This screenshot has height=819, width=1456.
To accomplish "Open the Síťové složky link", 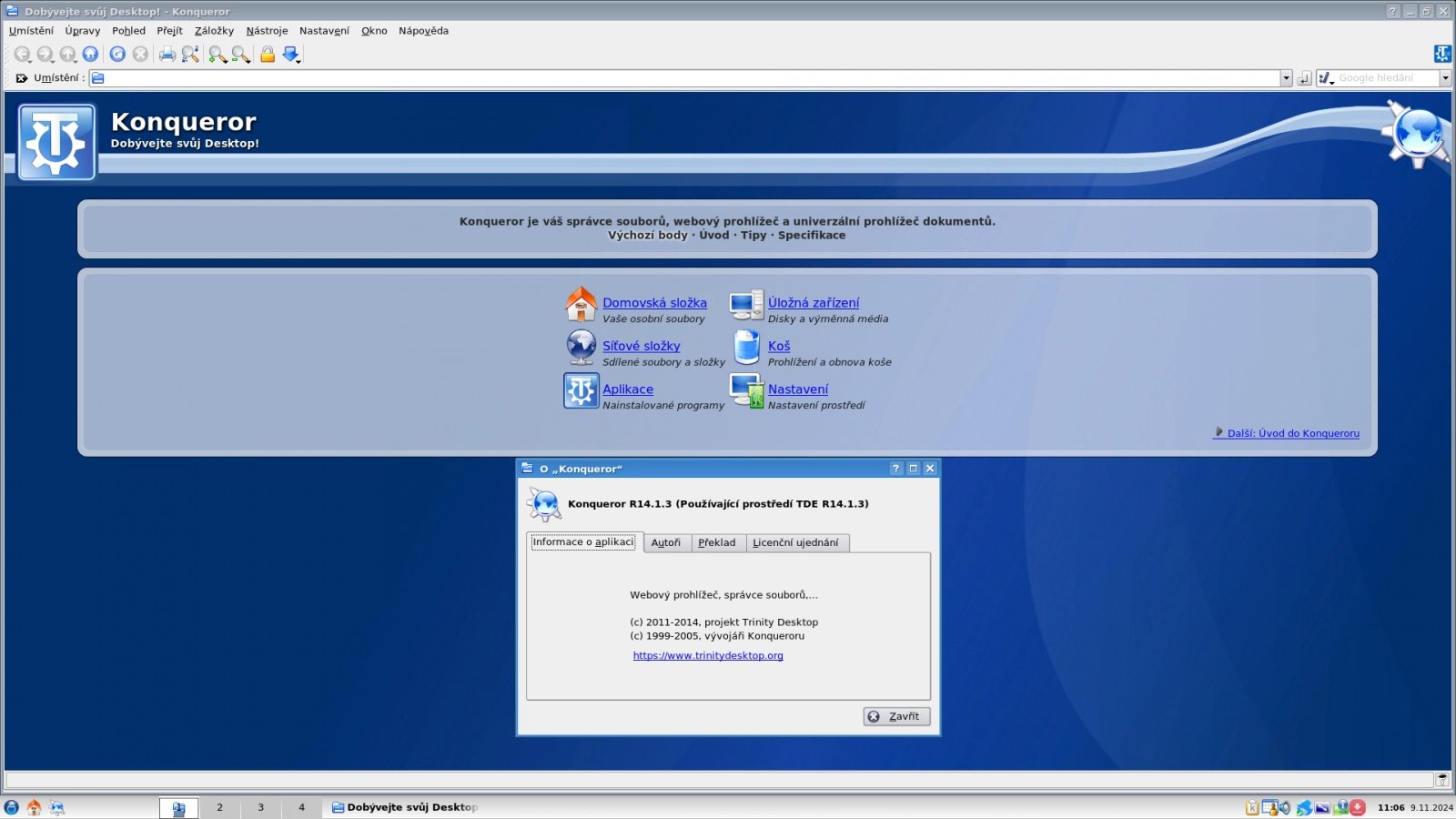I will tap(641, 347).
